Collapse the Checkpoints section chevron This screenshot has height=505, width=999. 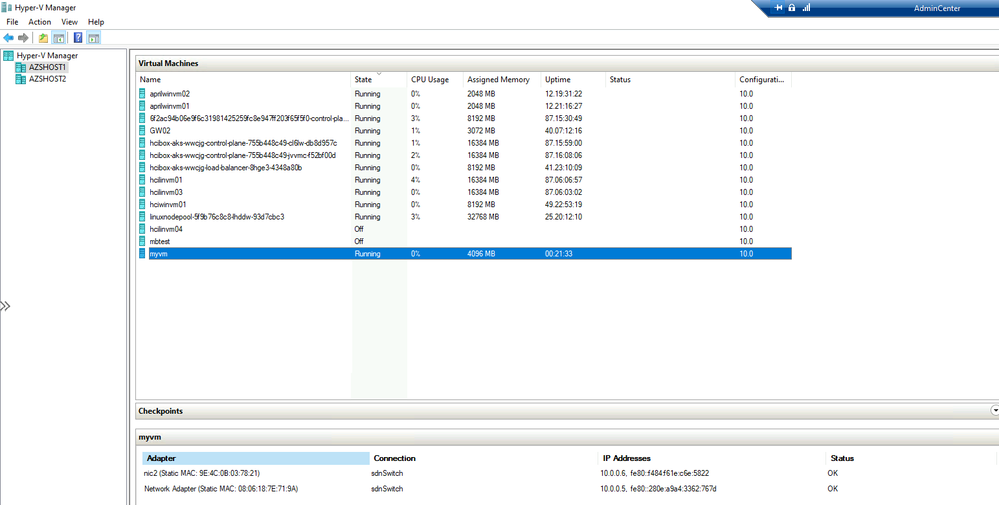[995, 411]
